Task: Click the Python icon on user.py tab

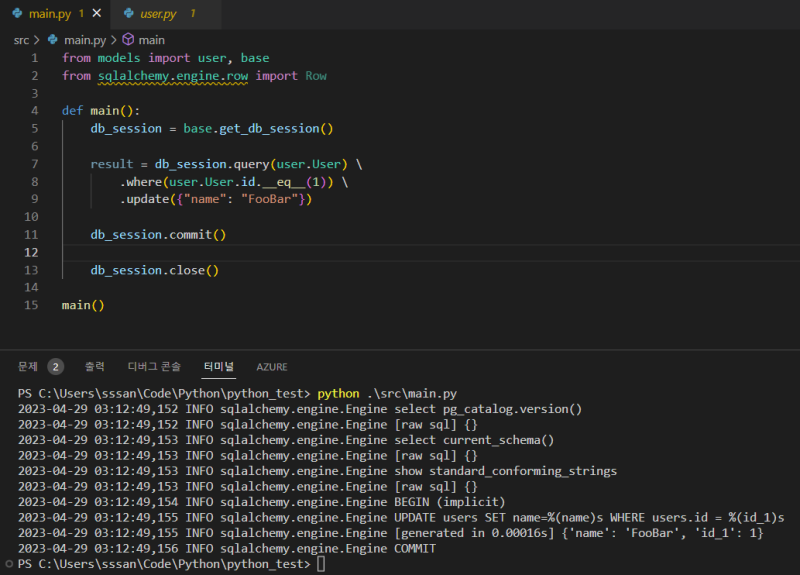Action: pos(127,14)
